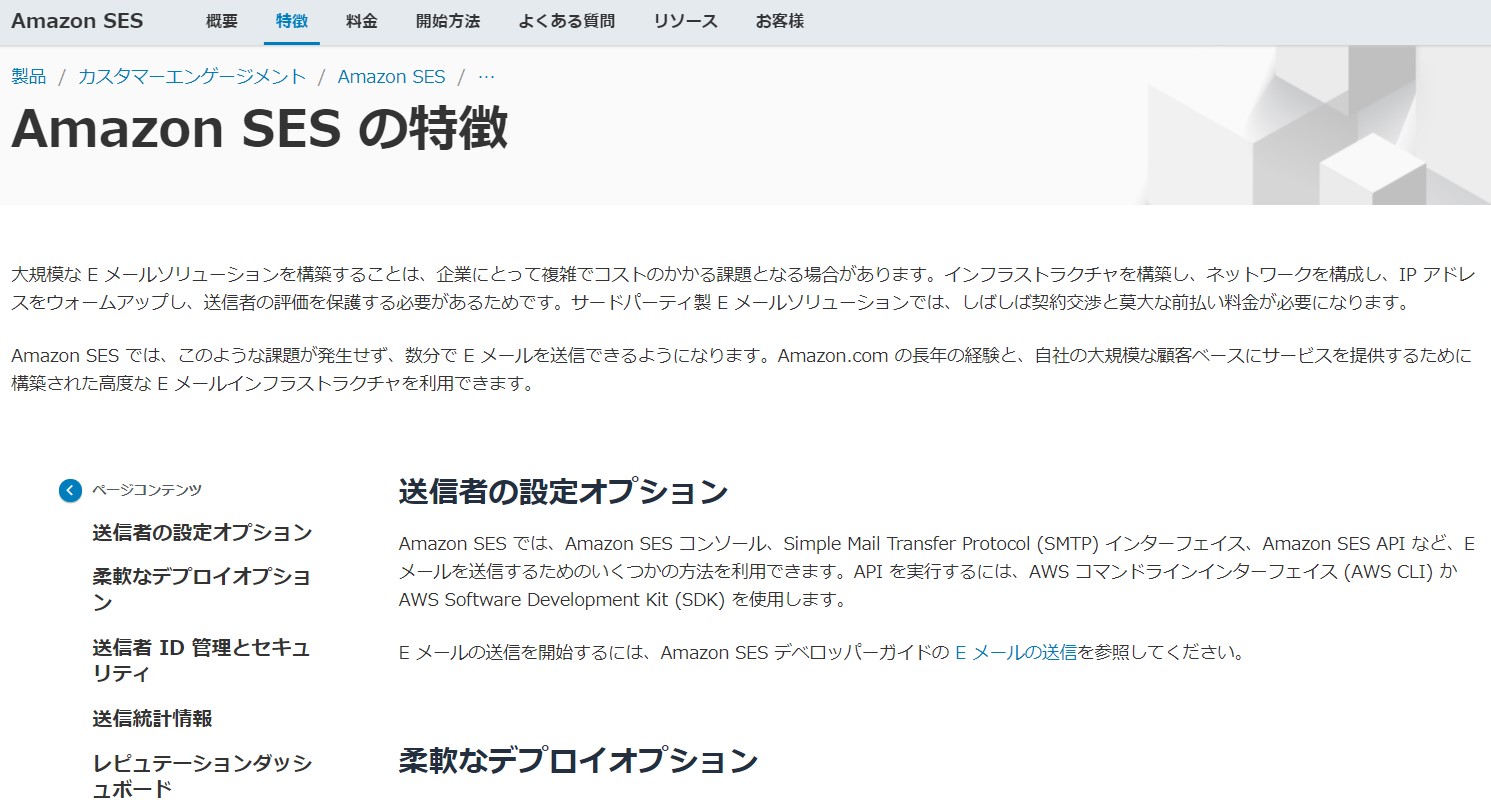This screenshot has height=803, width=1491.
Task: Jump to 柔軟なデプロイオプション in the sidebar
Action: tap(202, 589)
